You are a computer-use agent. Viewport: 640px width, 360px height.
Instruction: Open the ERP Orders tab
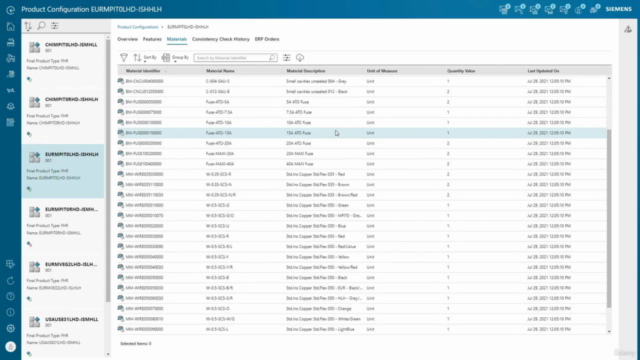click(x=267, y=39)
